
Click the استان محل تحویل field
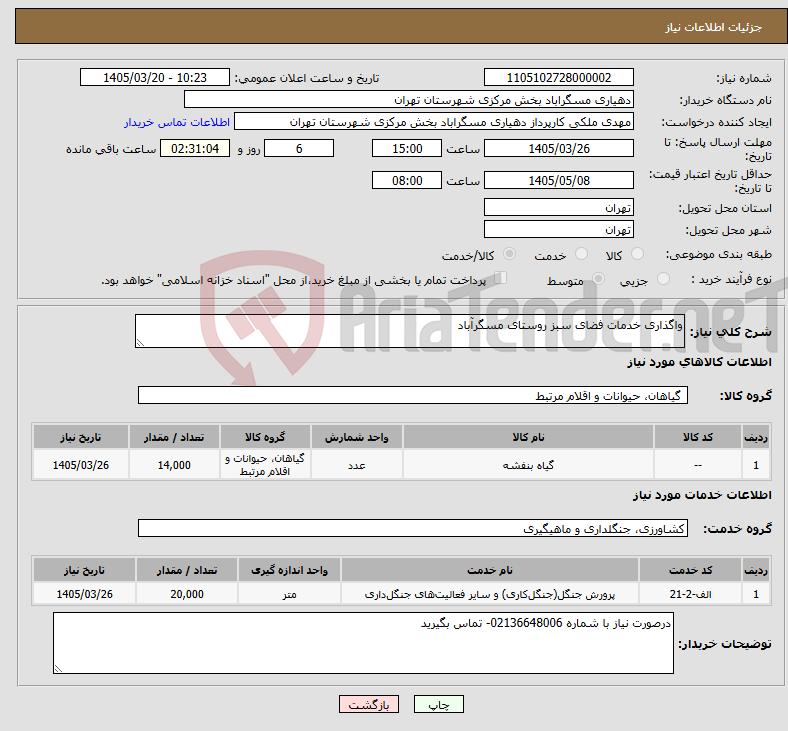[558, 207]
